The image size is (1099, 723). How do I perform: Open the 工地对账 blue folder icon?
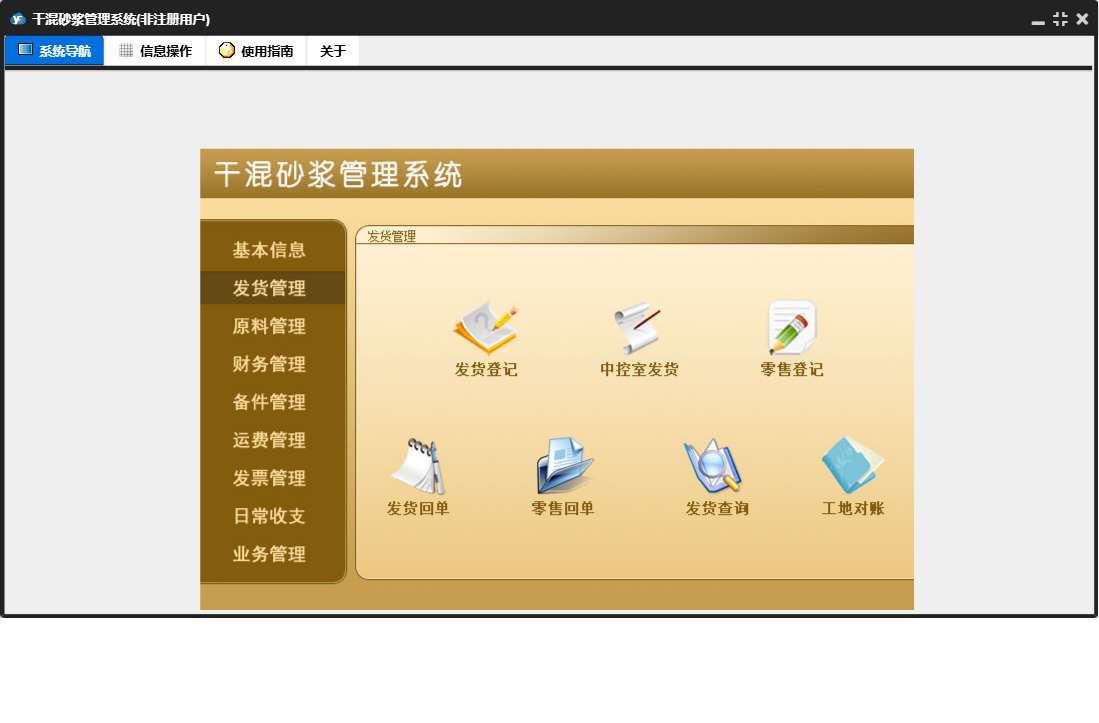click(852, 466)
